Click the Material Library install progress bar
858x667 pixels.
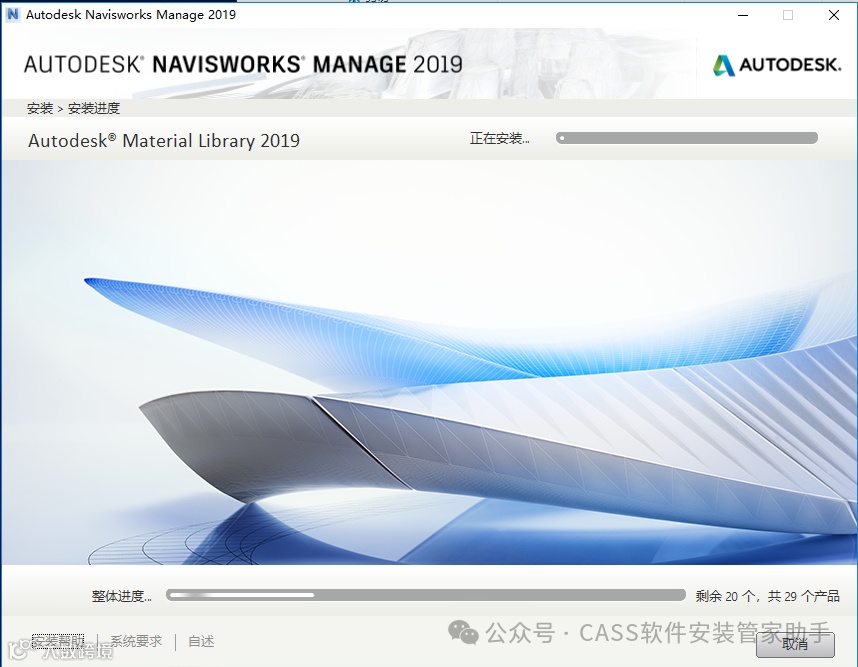(x=687, y=138)
